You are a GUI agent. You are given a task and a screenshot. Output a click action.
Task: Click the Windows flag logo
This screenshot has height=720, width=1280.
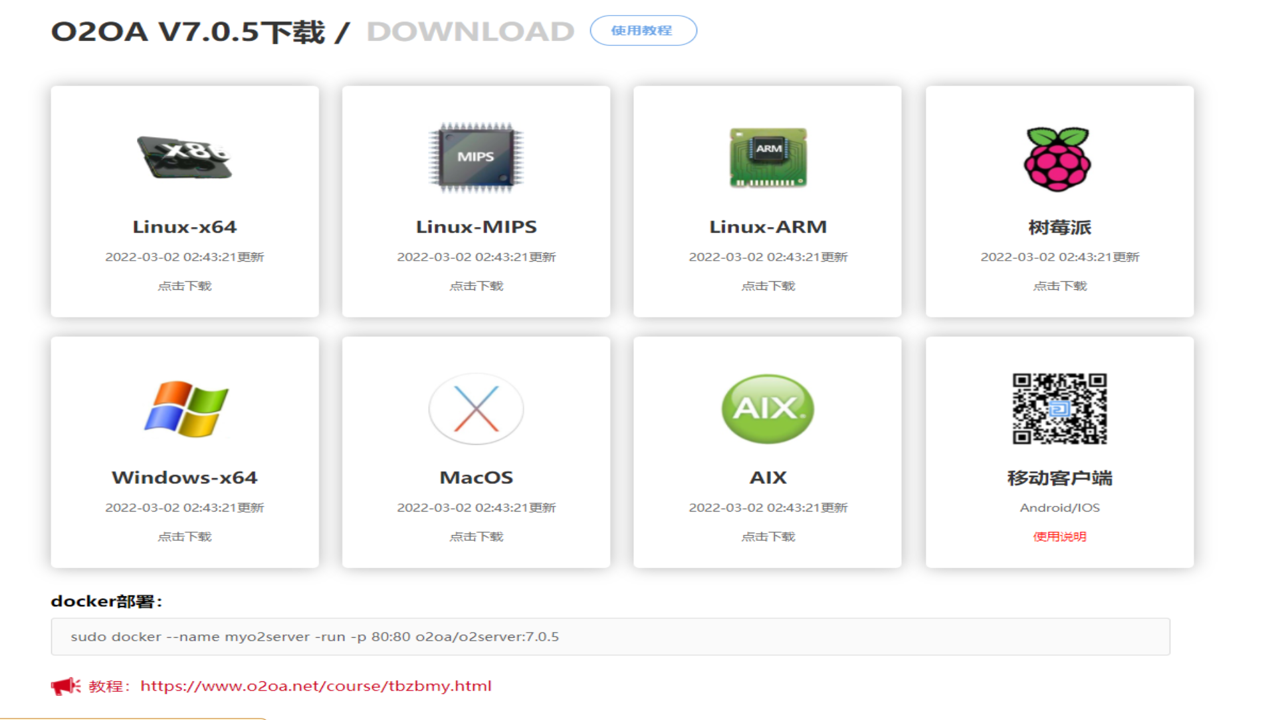pos(186,408)
